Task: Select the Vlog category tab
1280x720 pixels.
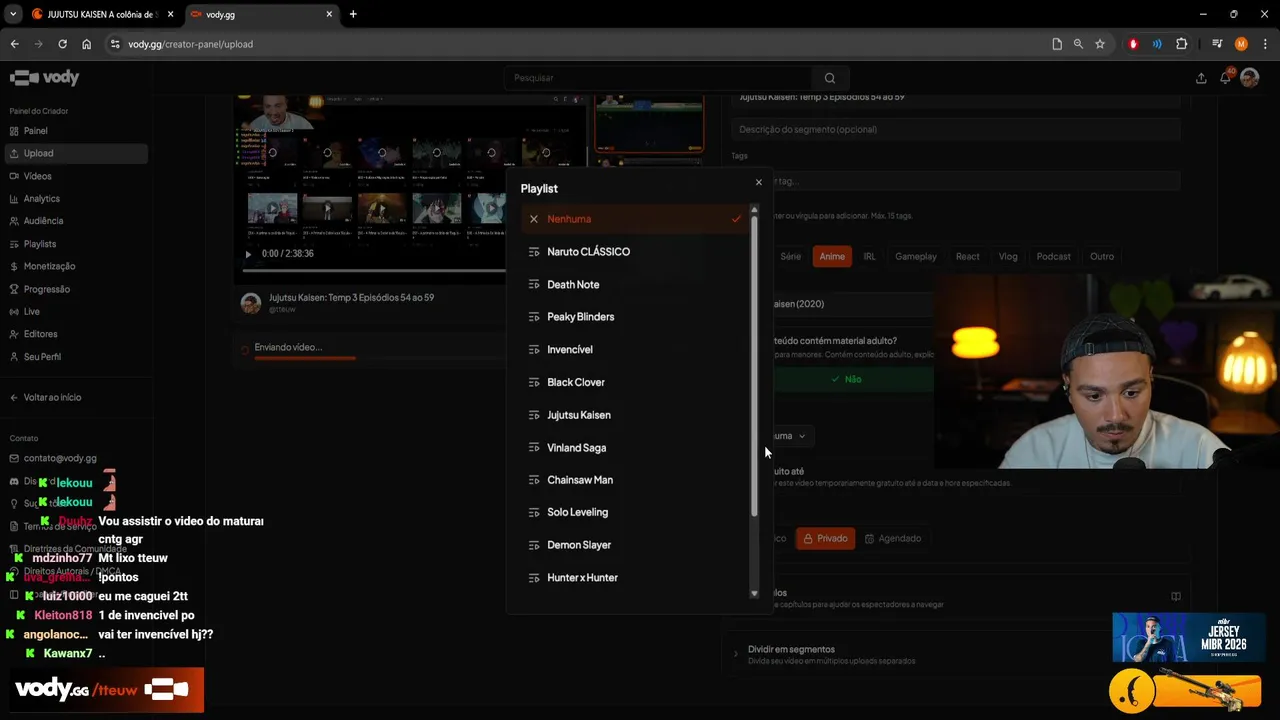Action: coord(1008,257)
